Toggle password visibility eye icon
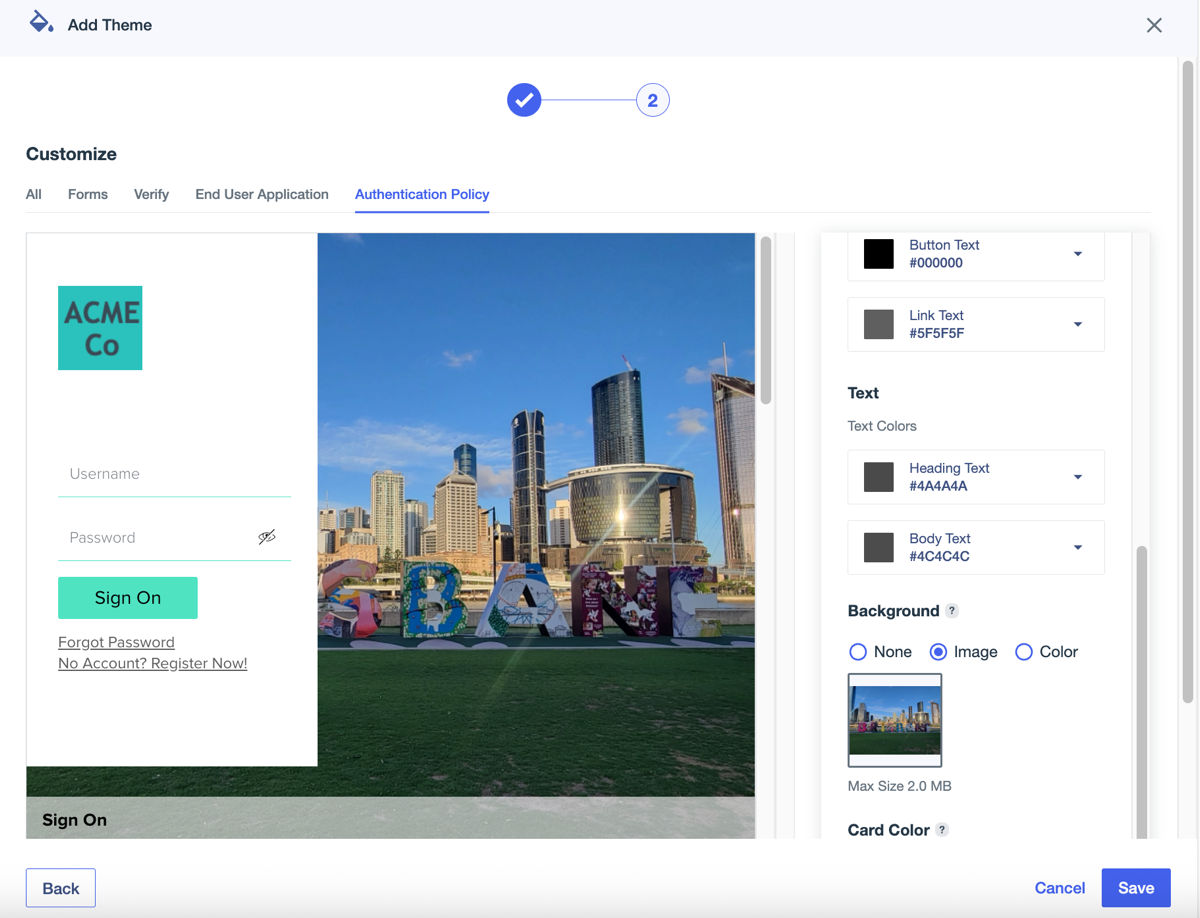1200x918 pixels. 267,537
